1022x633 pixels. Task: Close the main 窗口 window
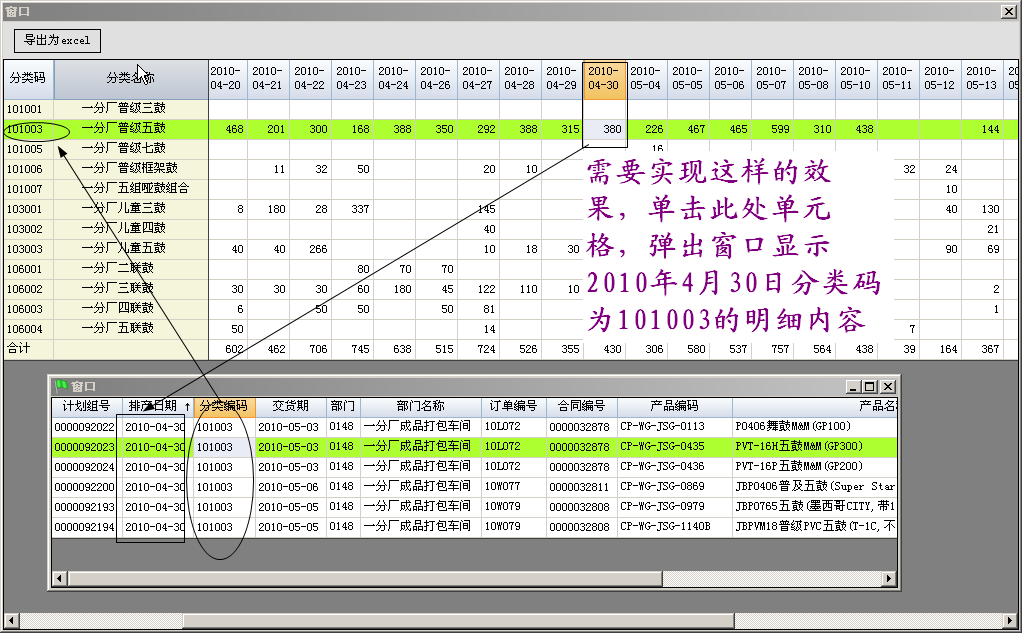point(1008,11)
